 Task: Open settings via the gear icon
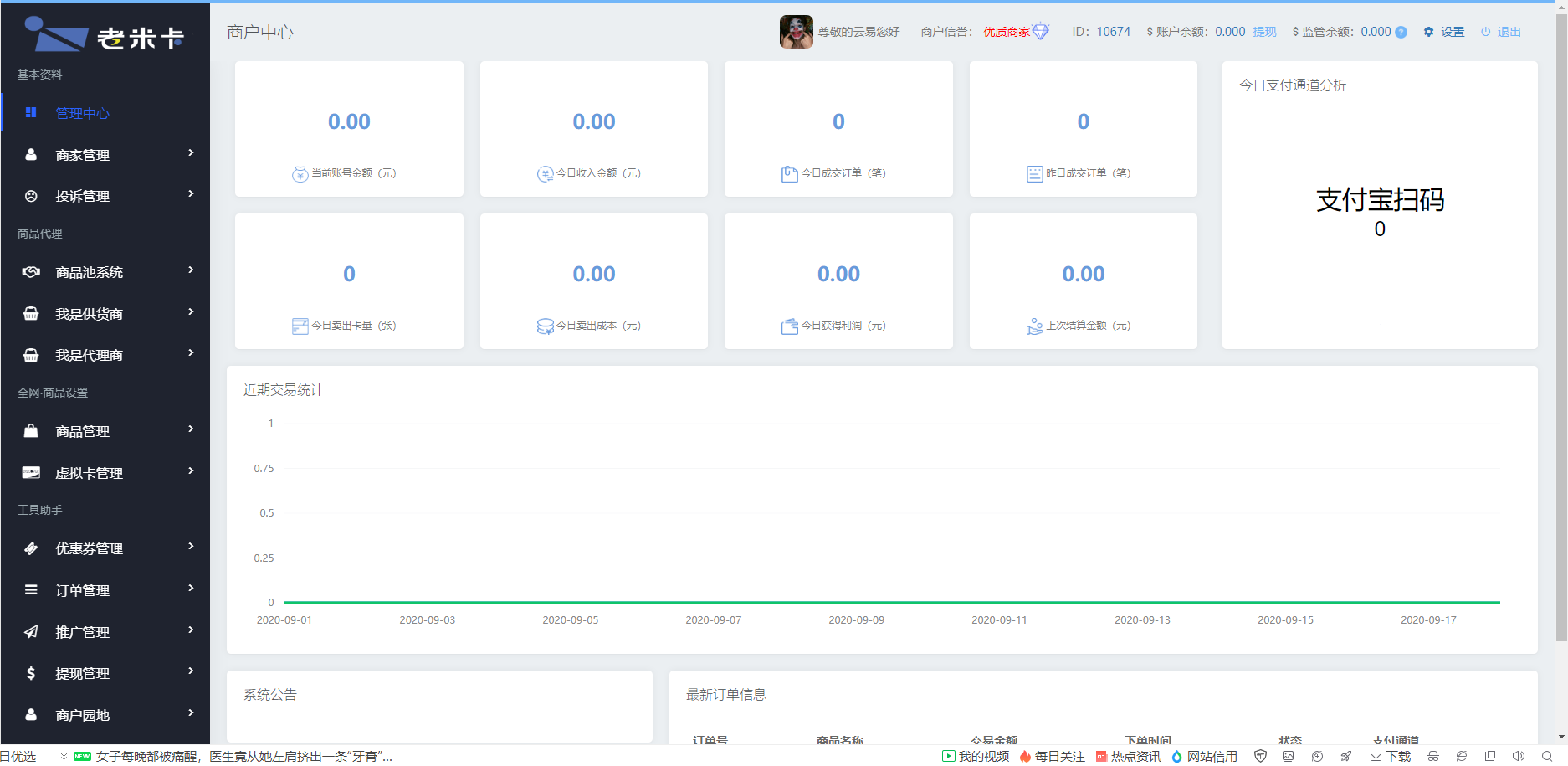[x=1428, y=32]
